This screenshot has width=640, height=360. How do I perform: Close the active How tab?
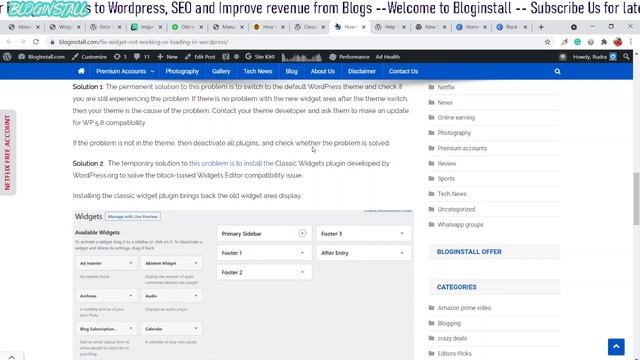tap(364, 27)
